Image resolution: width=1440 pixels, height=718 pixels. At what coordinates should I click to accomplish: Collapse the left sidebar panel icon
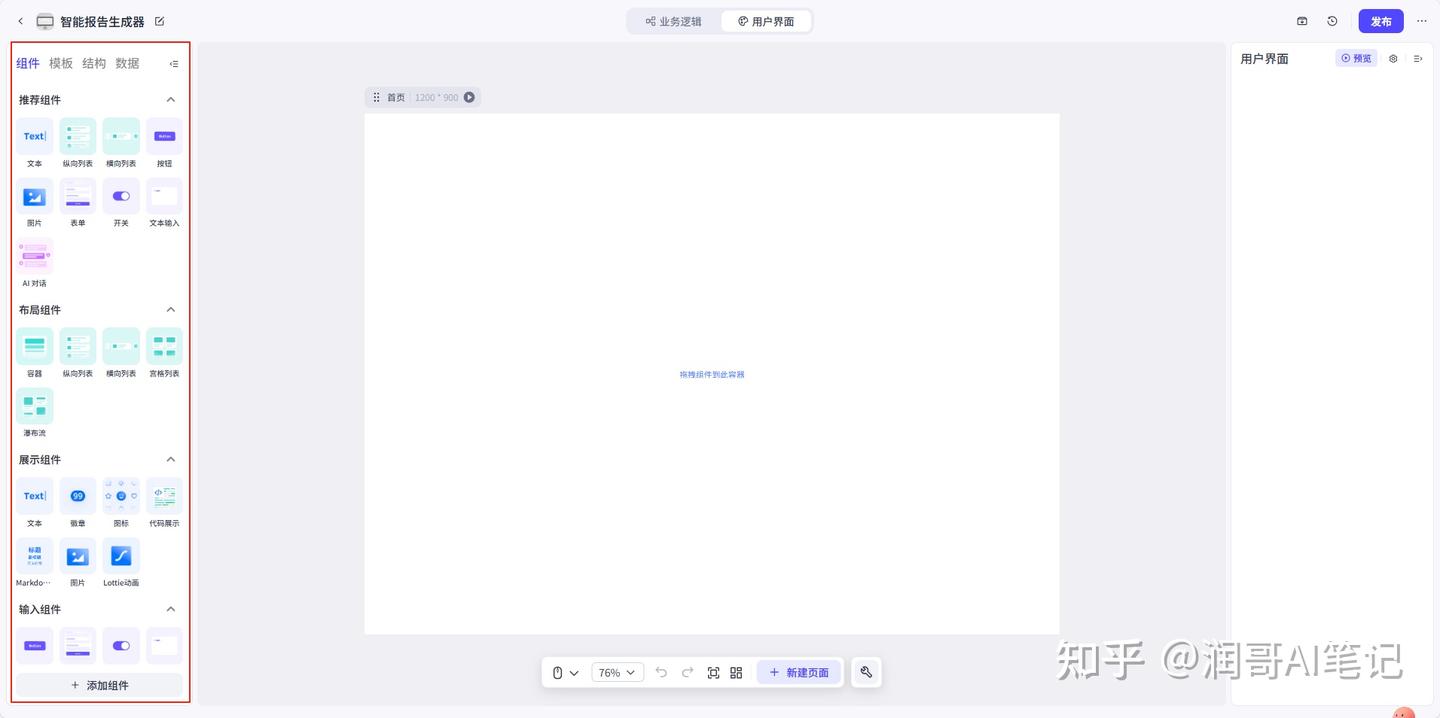(174, 64)
